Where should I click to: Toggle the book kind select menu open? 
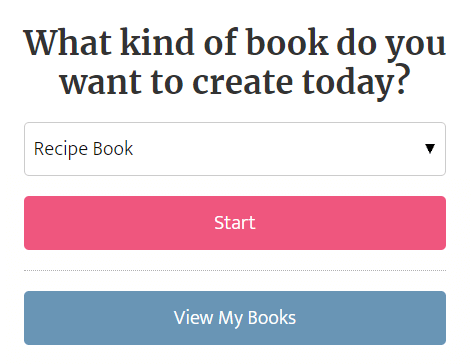point(235,149)
